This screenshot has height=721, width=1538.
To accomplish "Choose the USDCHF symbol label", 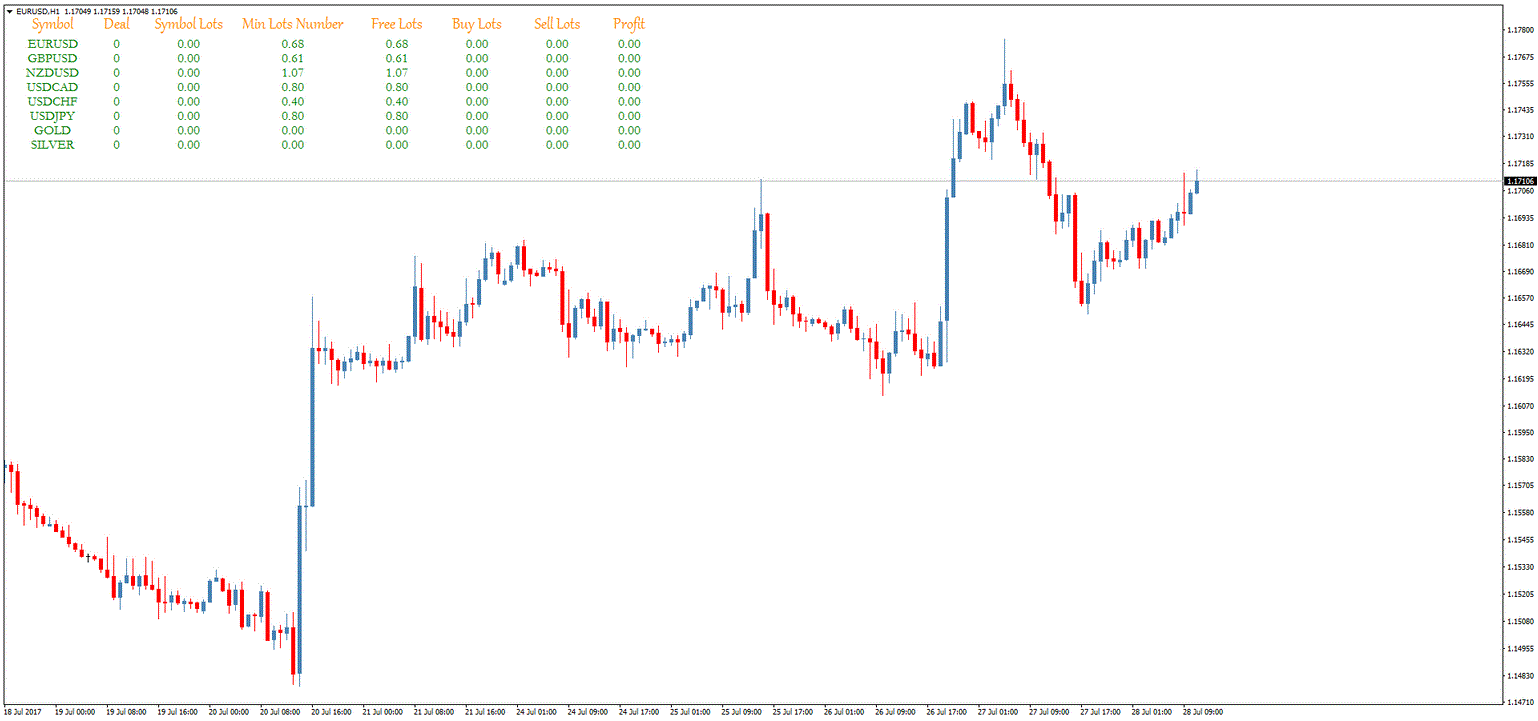I will [53, 102].
